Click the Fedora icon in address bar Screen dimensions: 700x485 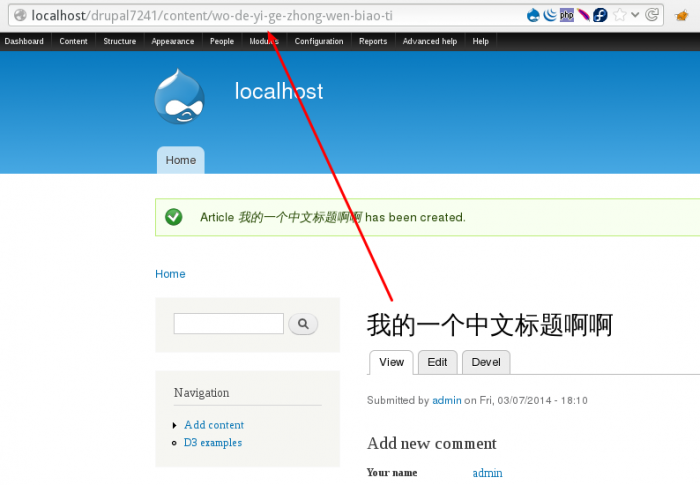pyautogui.click(x=600, y=15)
